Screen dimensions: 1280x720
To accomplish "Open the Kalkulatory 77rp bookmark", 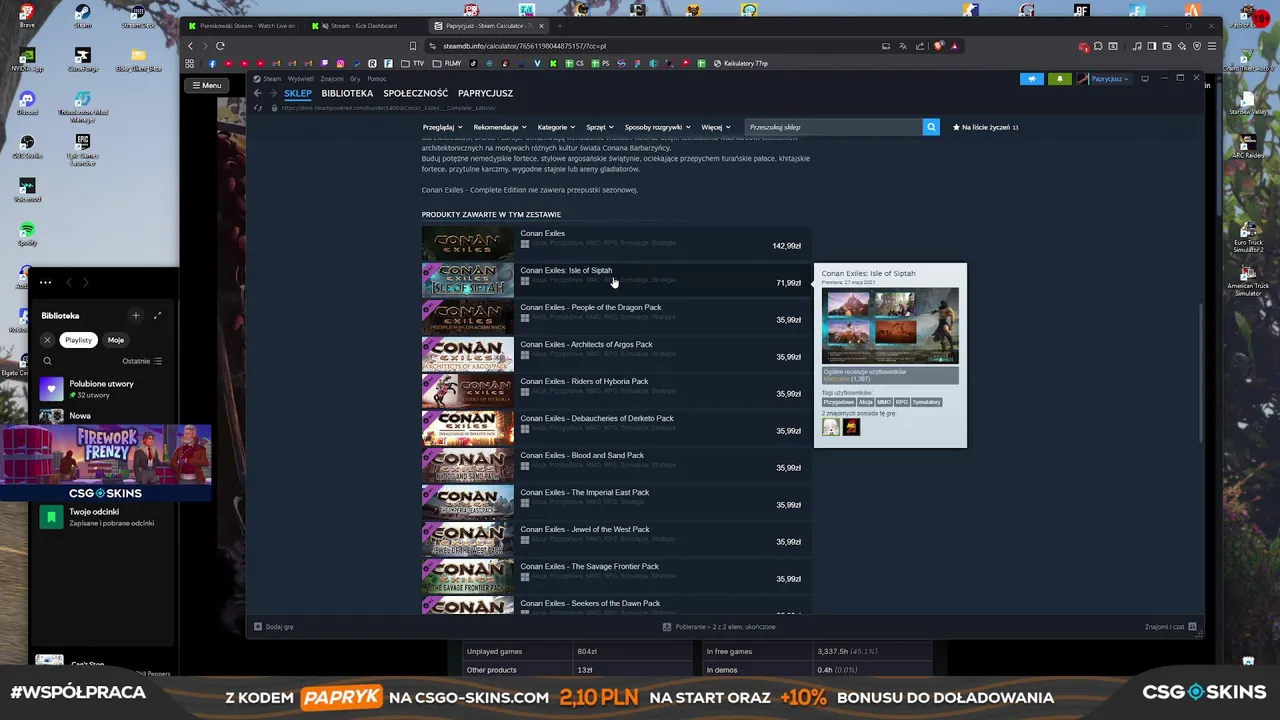I will point(741,64).
